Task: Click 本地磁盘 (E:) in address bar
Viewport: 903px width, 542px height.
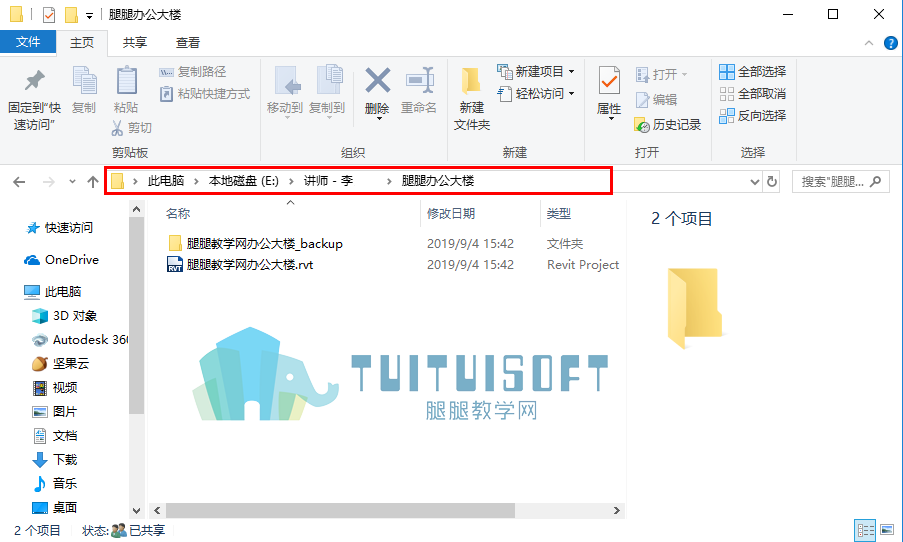Action: pyautogui.click(x=244, y=181)
